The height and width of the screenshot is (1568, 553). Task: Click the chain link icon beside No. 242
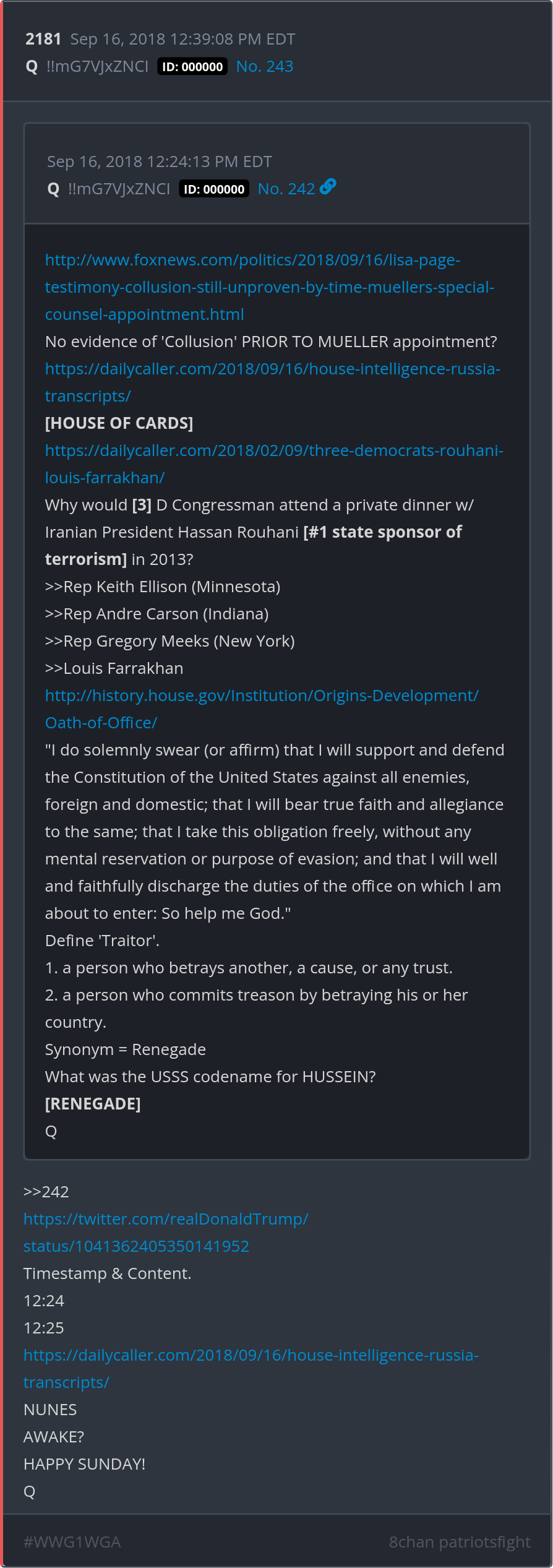tap(328, 186)
